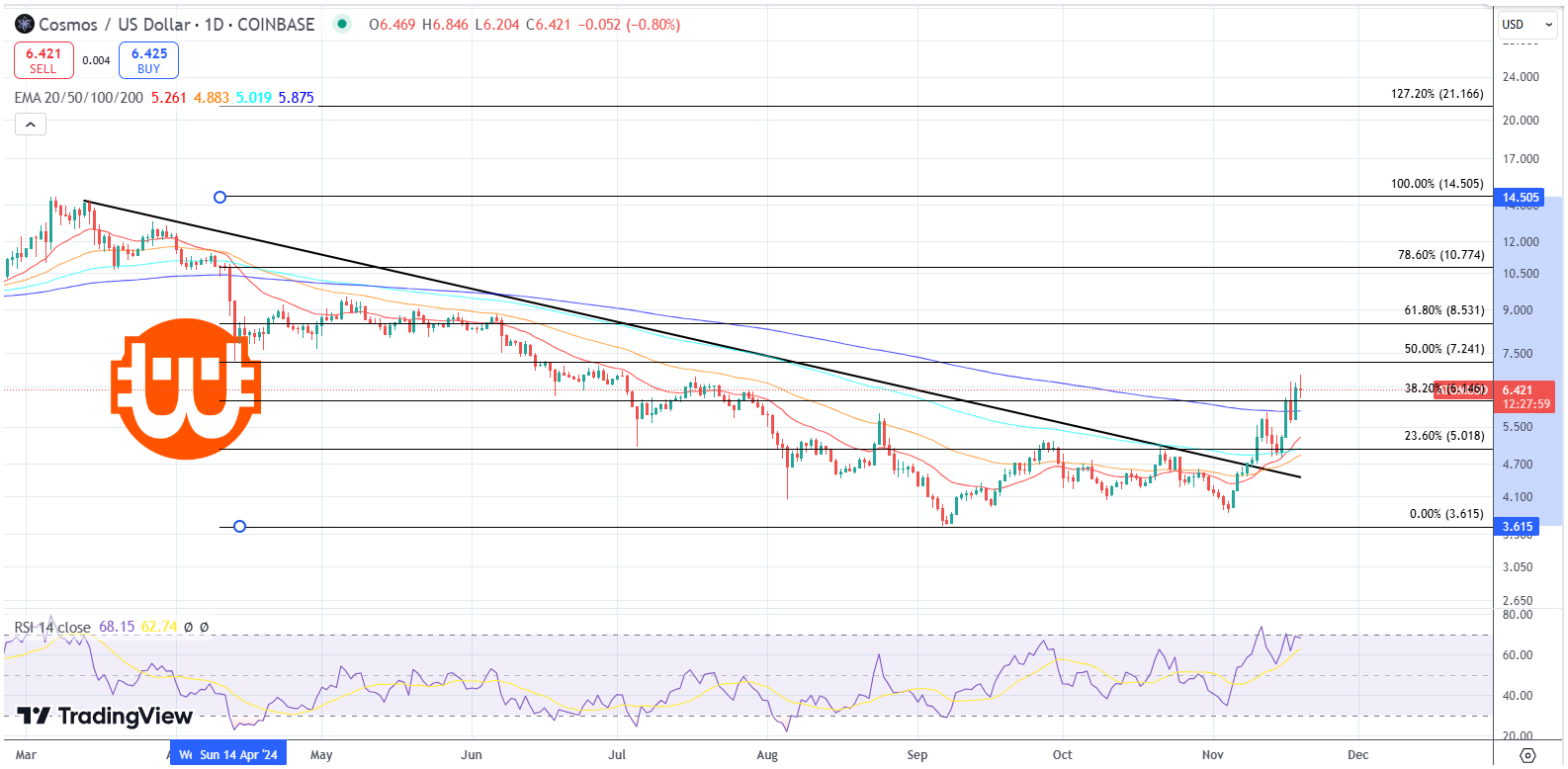The image size is (1568, 769).
Task: Select the upper Fibonacci anchor point handle
Action: tap(220, 198)
